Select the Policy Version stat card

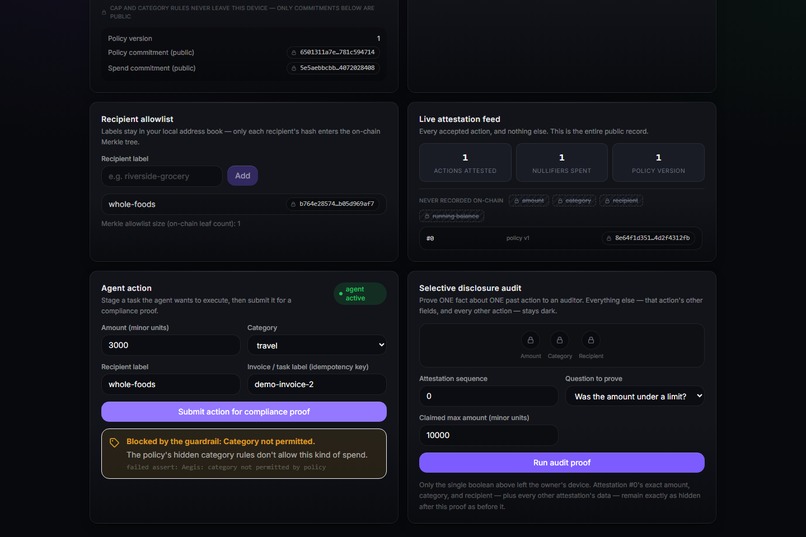click(658, 163)
